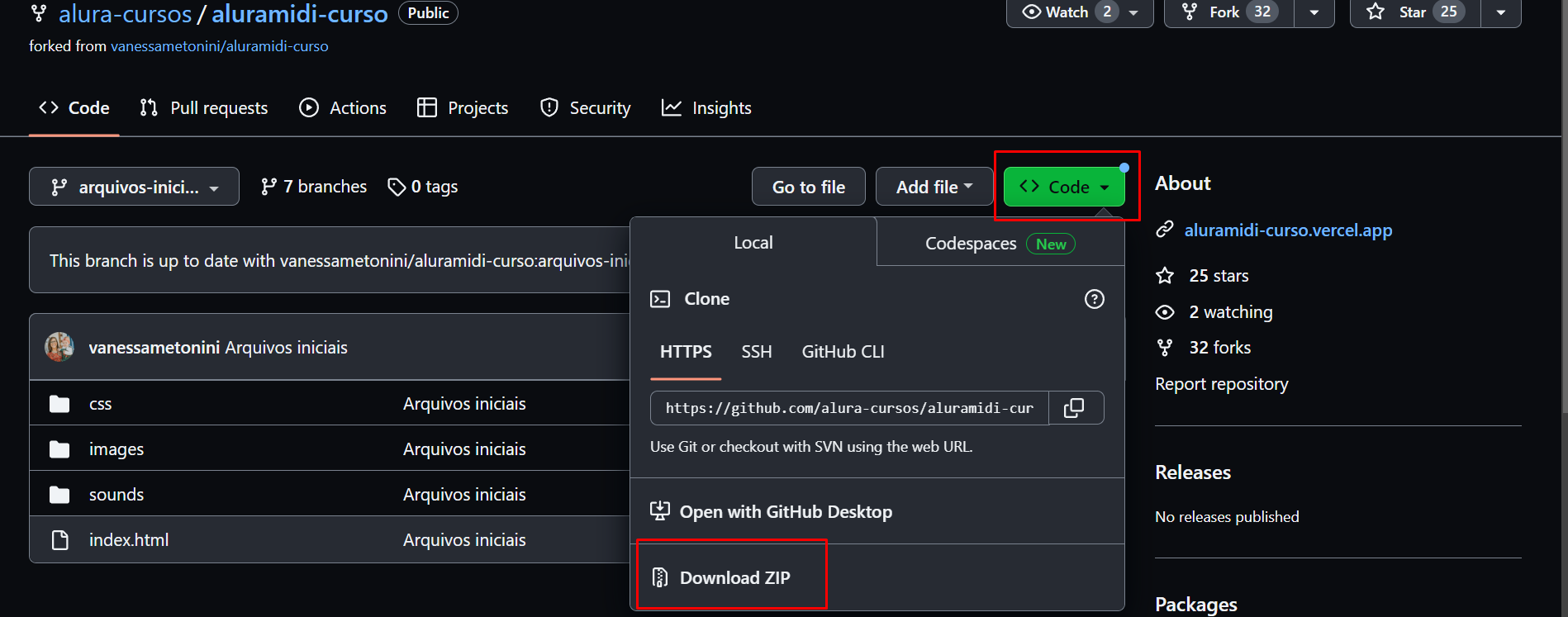Viewport: 1568px width, 617px height.
Task: Open the Projects tab
Action: (x=463, y=108)
